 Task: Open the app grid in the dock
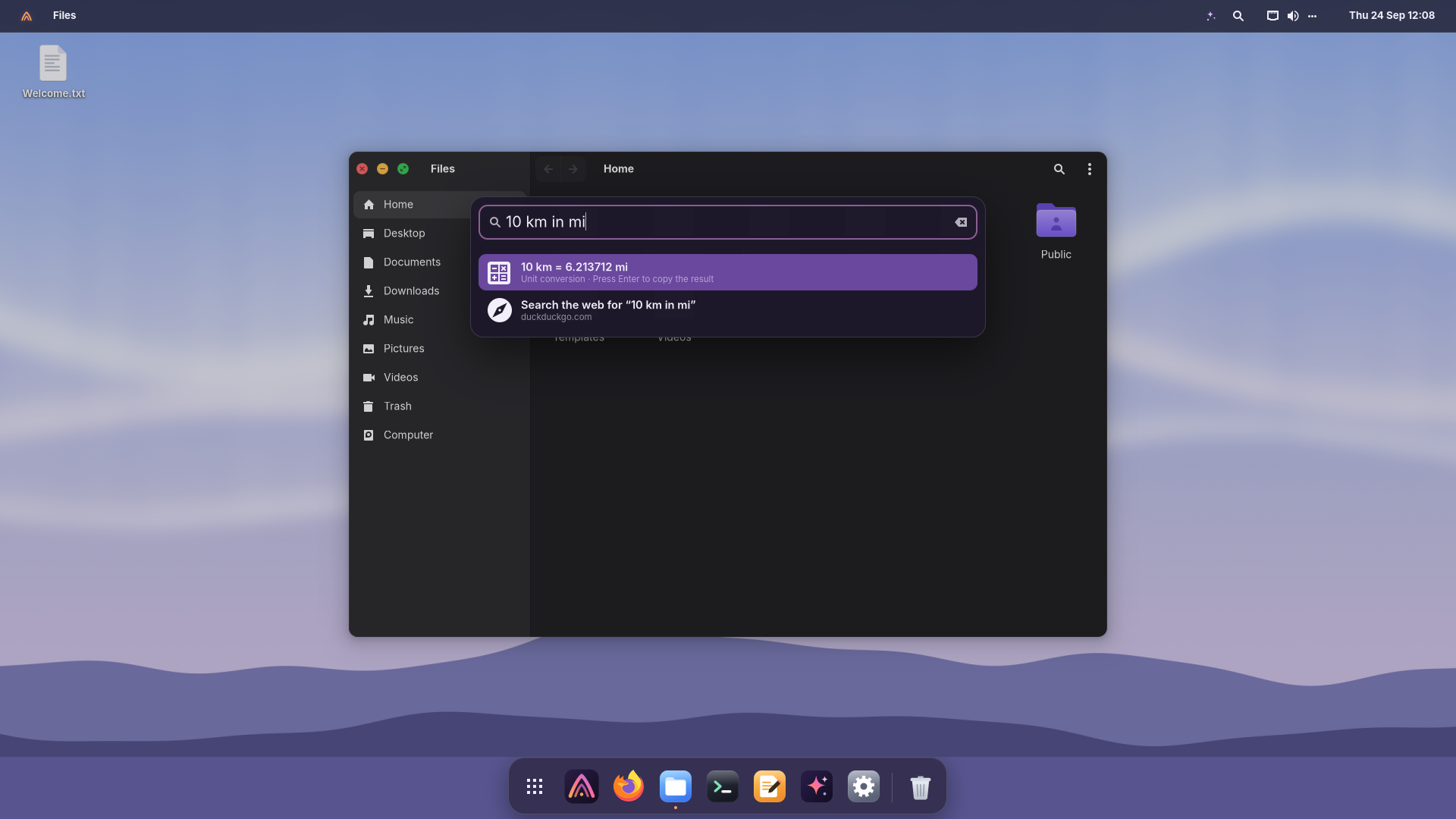coord(535,786)
